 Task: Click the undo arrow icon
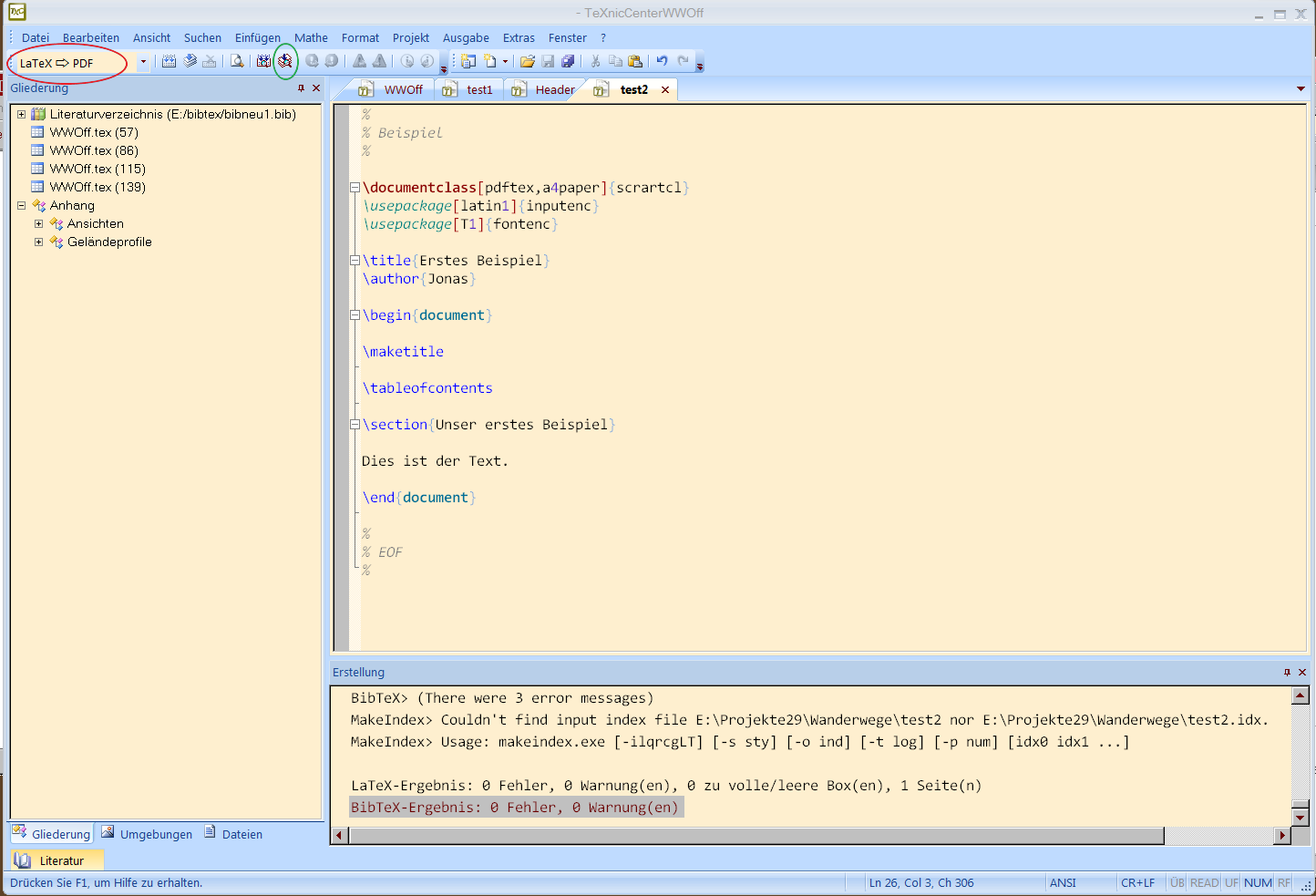coord(662,61)
